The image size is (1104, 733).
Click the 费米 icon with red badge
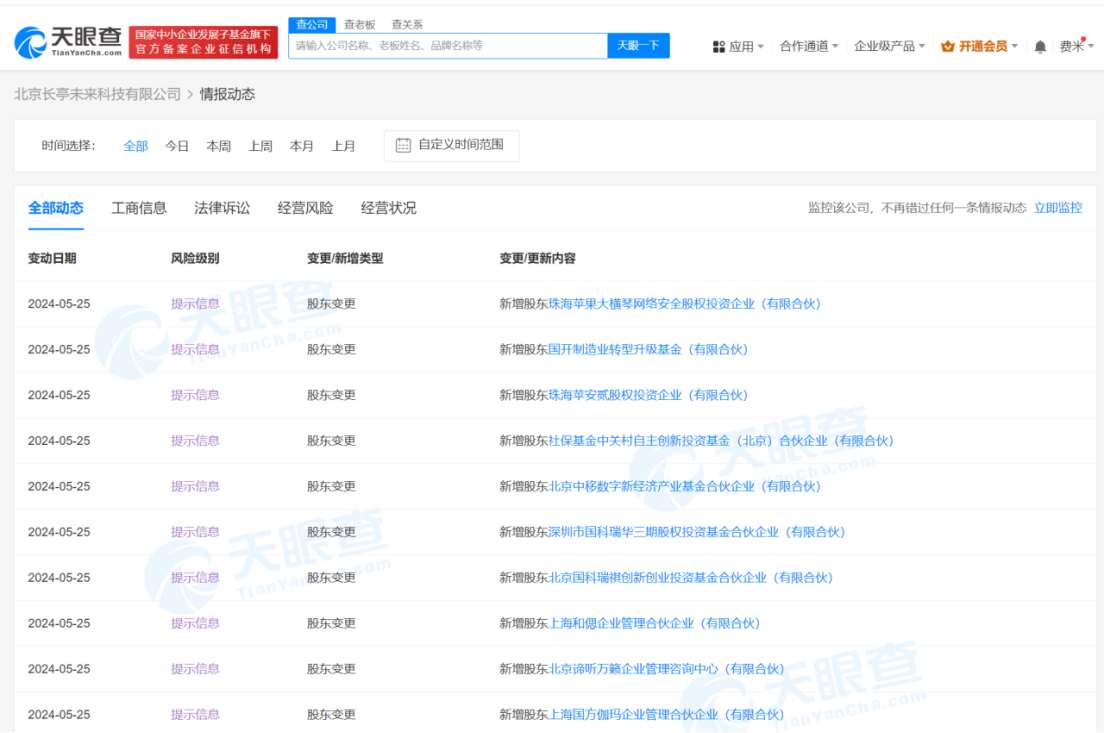click(1069, 46)
